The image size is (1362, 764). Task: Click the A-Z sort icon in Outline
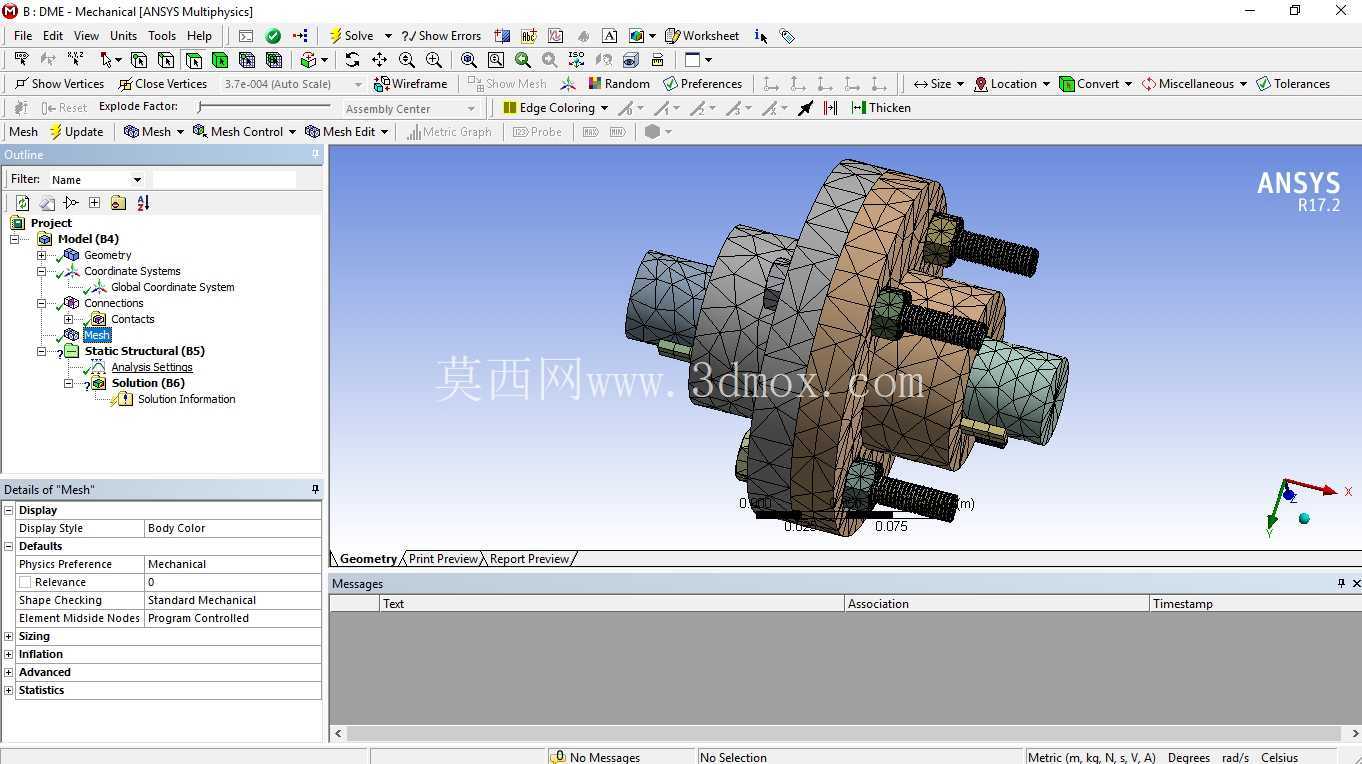143,203
